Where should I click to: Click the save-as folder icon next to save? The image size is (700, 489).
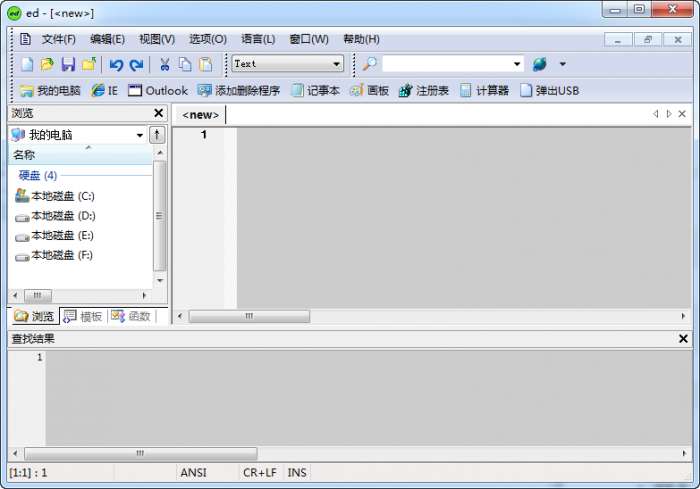[89, 64]
